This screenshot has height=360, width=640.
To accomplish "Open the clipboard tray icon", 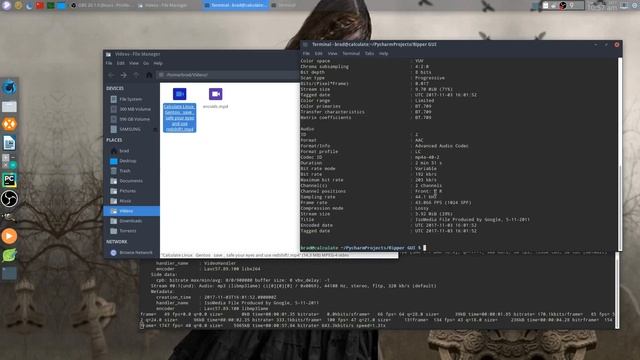I will tap(546, 5).
